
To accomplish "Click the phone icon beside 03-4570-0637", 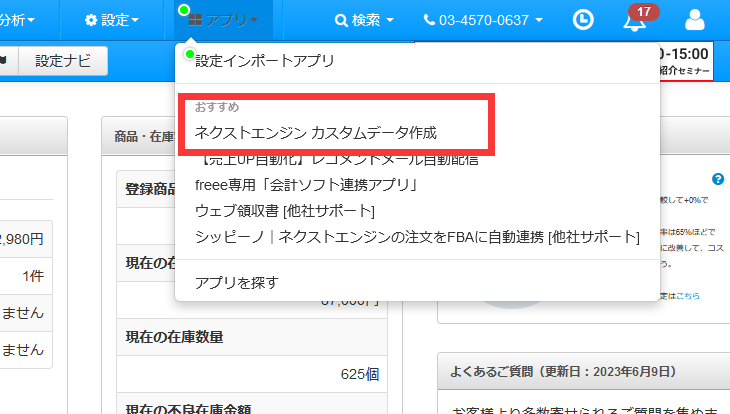I will (x=430, y=20).
